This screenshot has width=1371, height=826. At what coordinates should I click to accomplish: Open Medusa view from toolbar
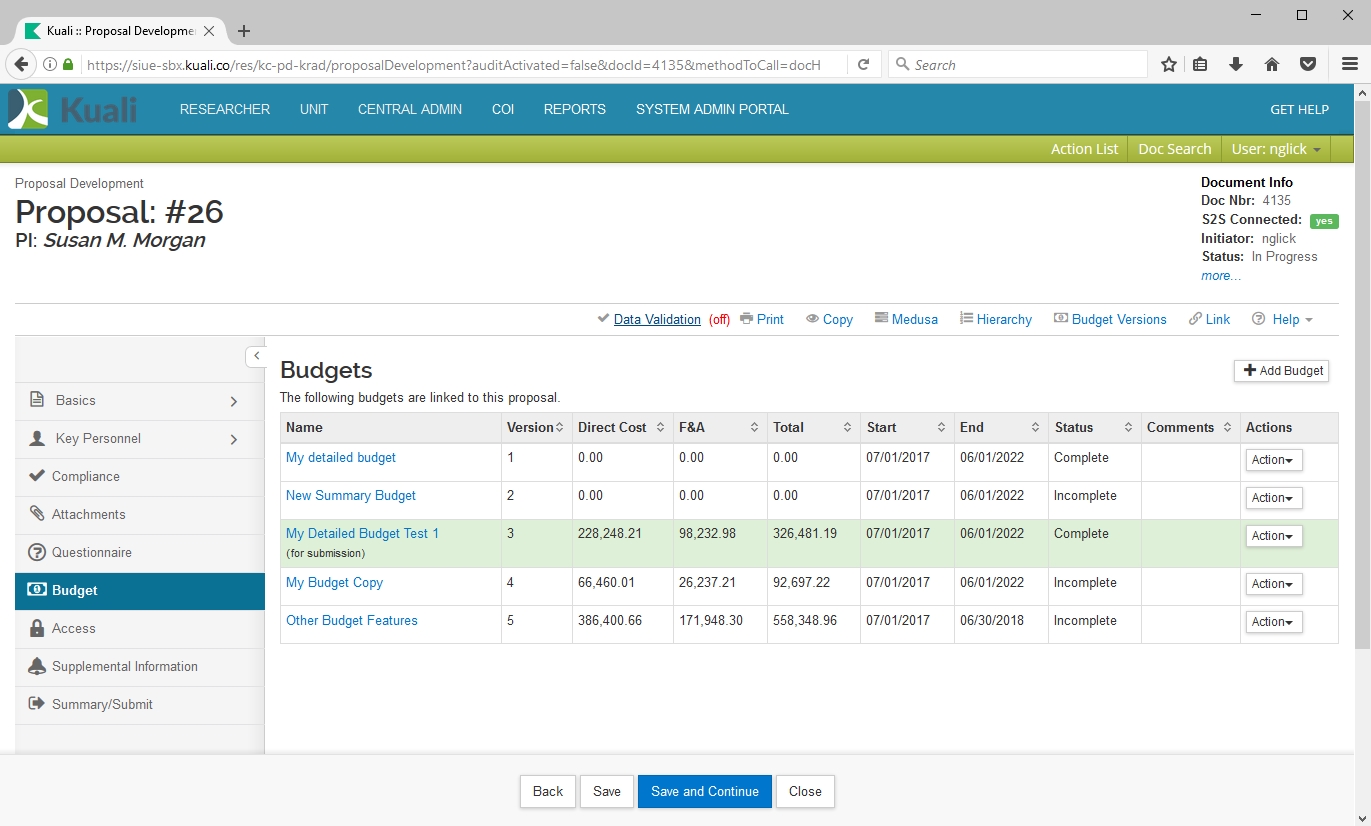(x=906, y=319)
